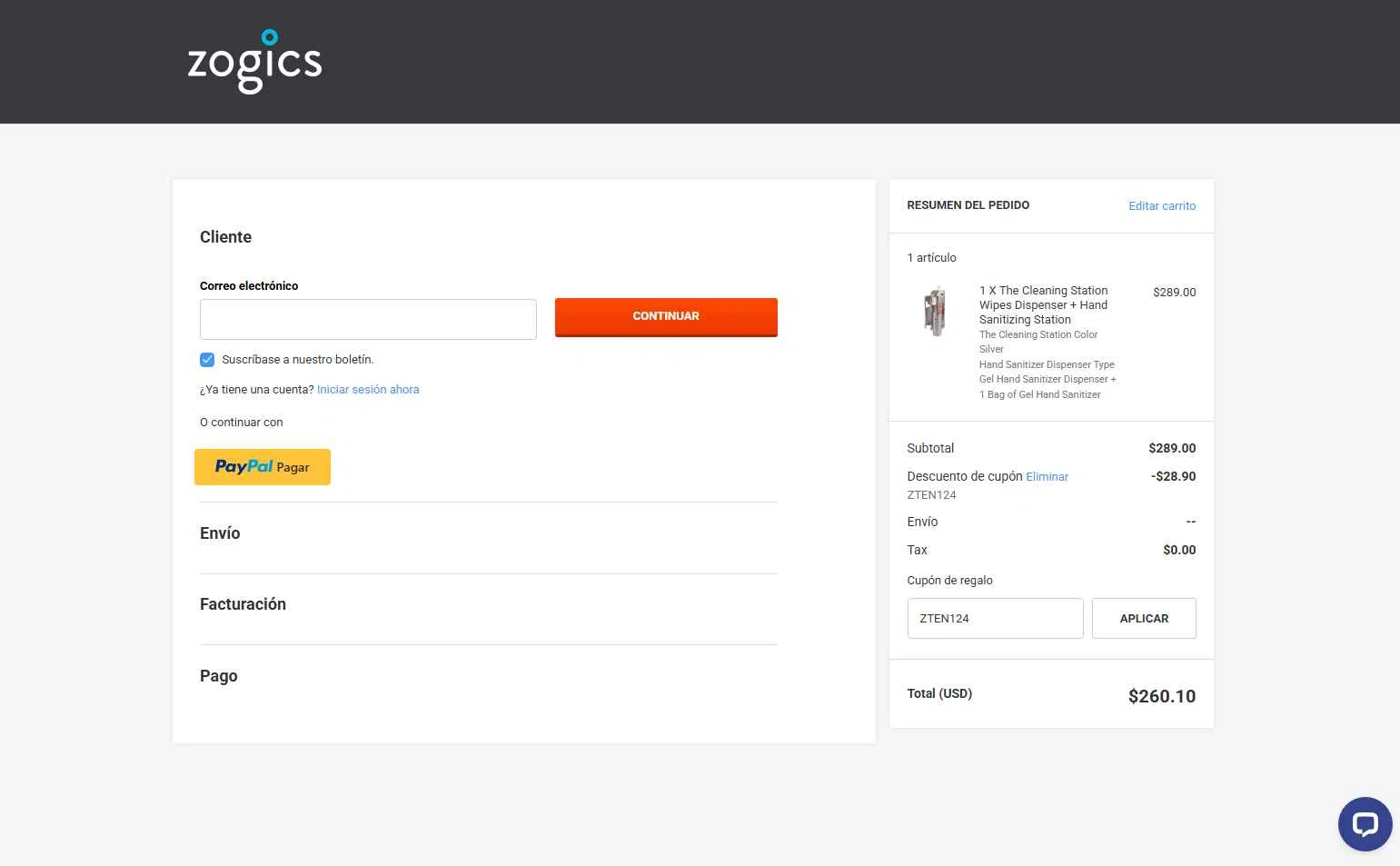Click the O continuar con text

pyautogui.click(x=241, y=423)
